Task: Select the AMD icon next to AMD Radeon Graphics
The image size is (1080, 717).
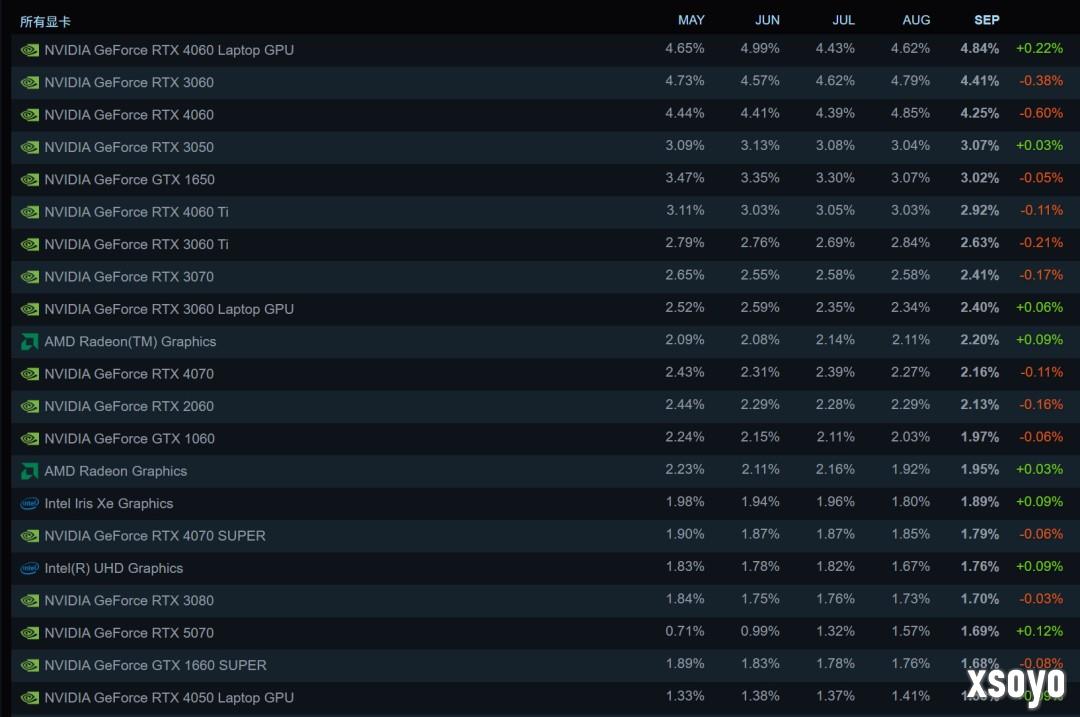Action: pyautogui.click(x=29, y=471)
